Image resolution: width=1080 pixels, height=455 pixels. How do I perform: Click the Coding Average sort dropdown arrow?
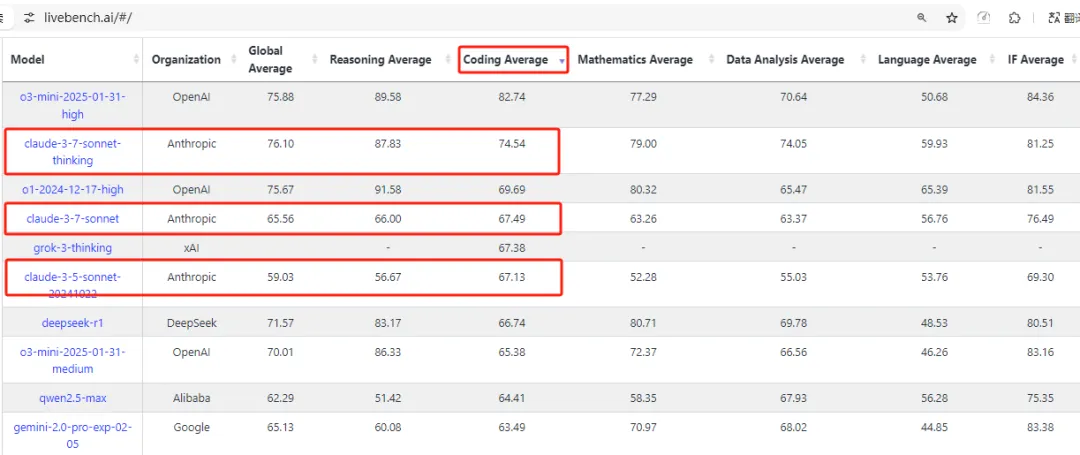tap(562, 61)
